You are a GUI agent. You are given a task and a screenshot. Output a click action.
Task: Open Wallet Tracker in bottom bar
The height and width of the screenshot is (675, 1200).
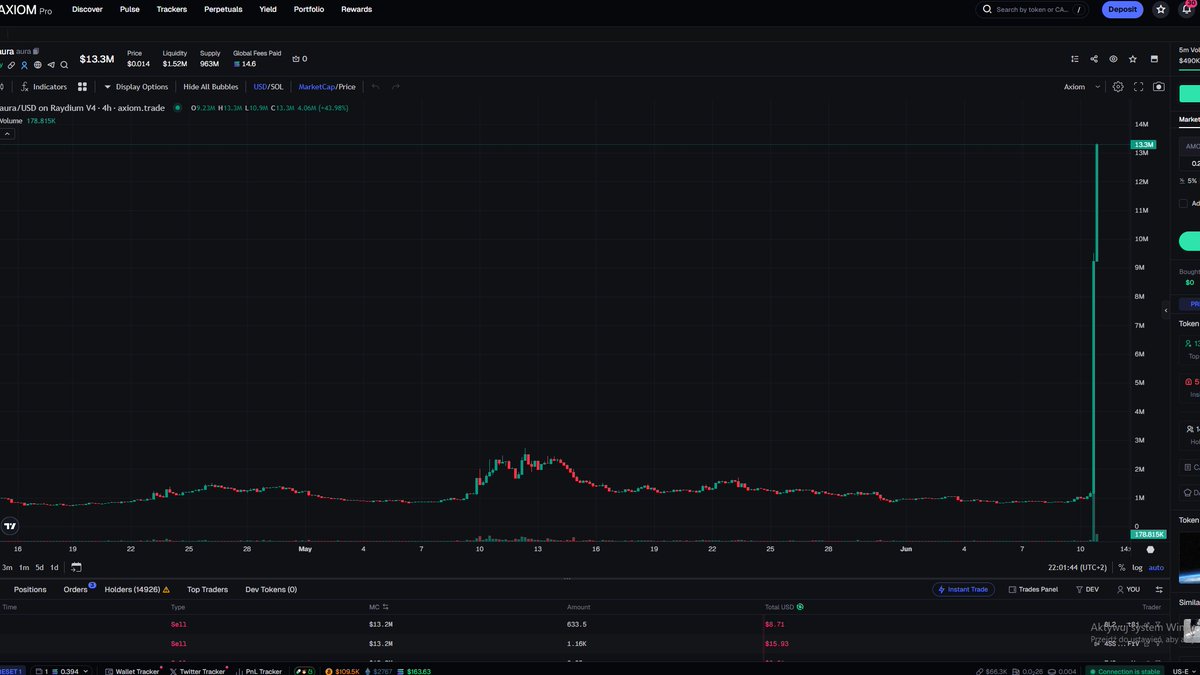point(132,671)
